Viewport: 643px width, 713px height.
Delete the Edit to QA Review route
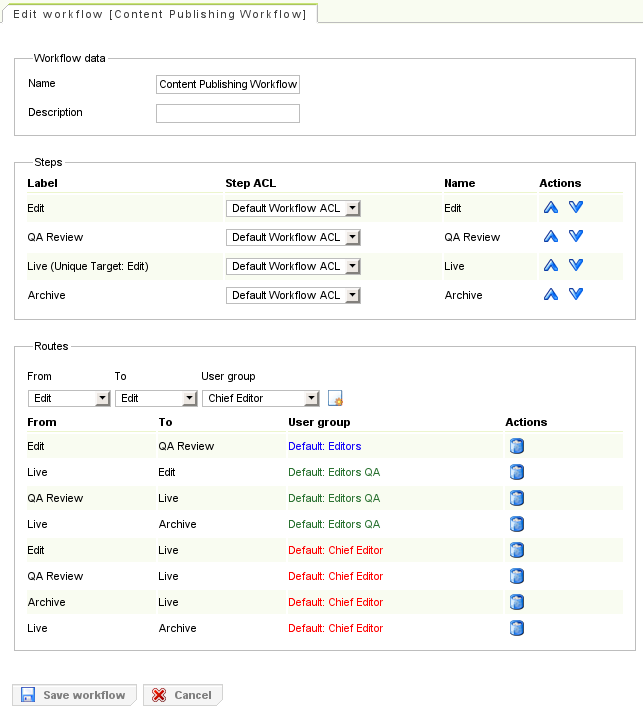(517, 446)
